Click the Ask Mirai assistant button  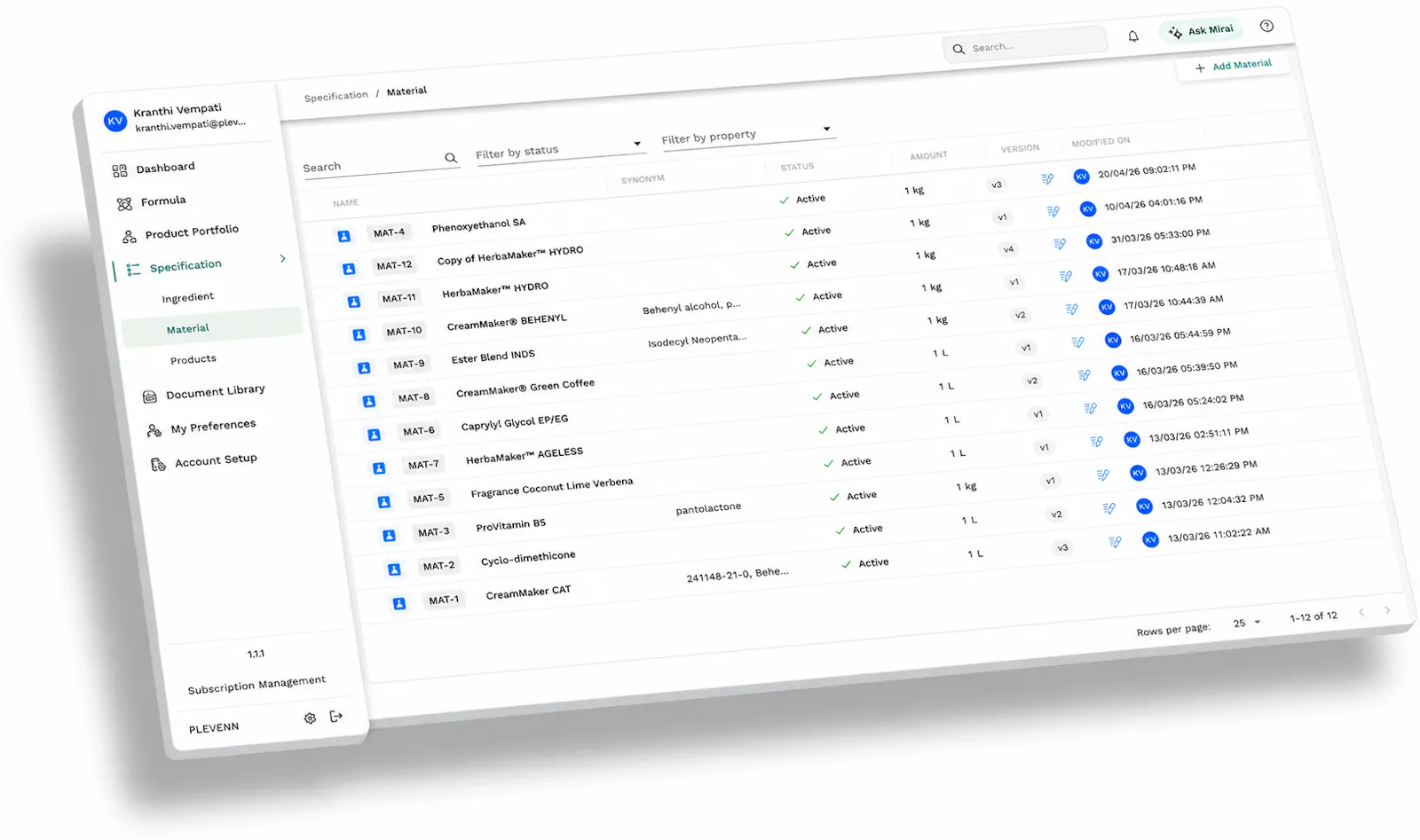coord(1201,31)
